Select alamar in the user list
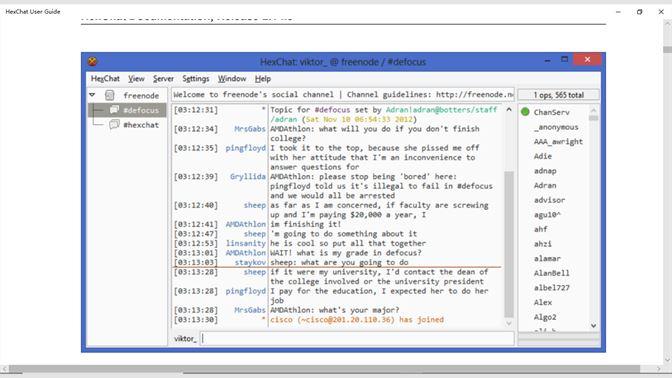The image size is (672, 378). 547,258
